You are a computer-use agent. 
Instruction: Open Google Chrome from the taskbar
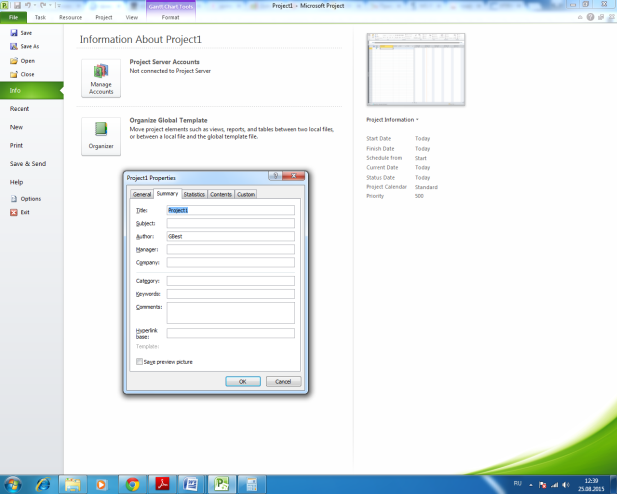(x=132, y=485)
